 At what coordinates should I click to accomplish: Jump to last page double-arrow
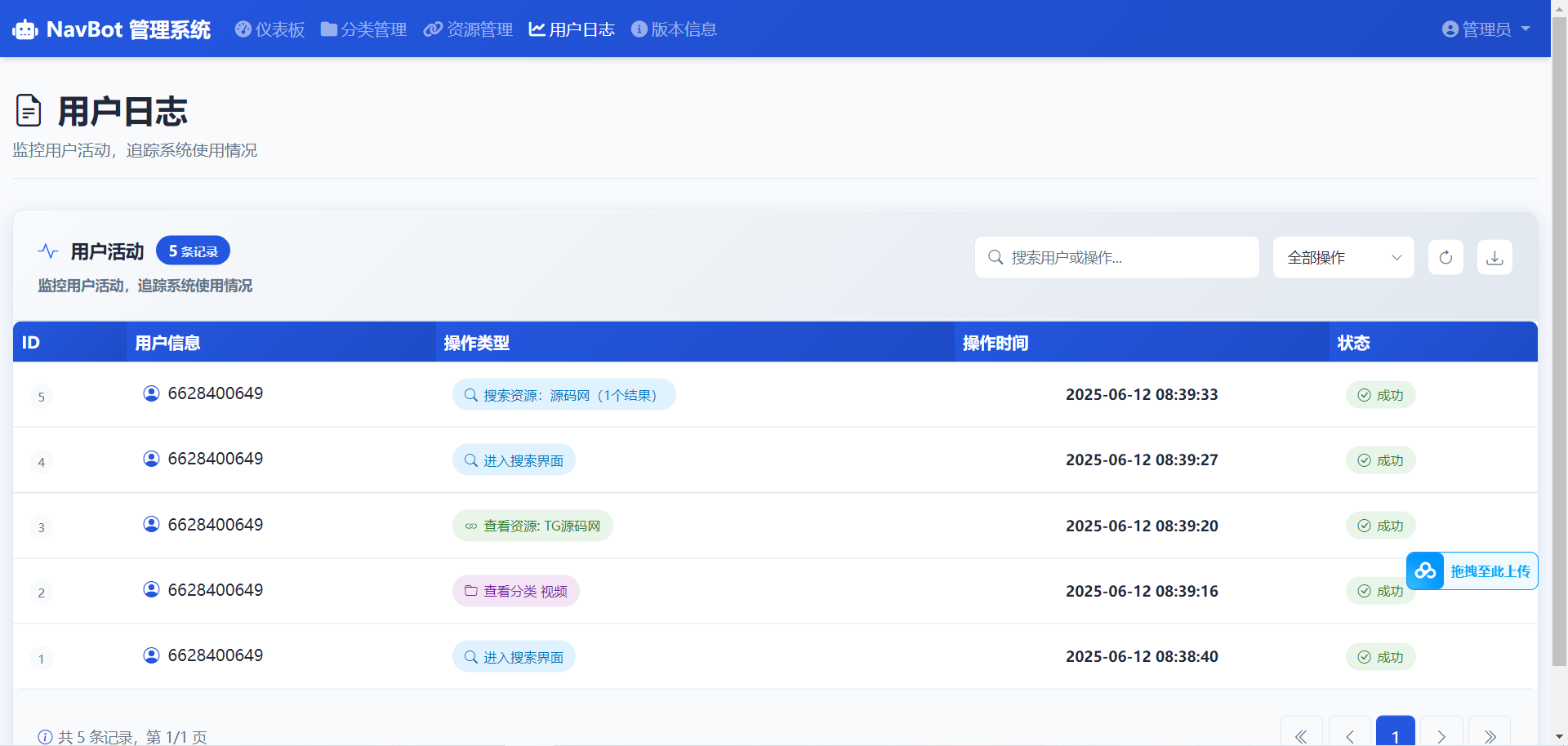1490,735
